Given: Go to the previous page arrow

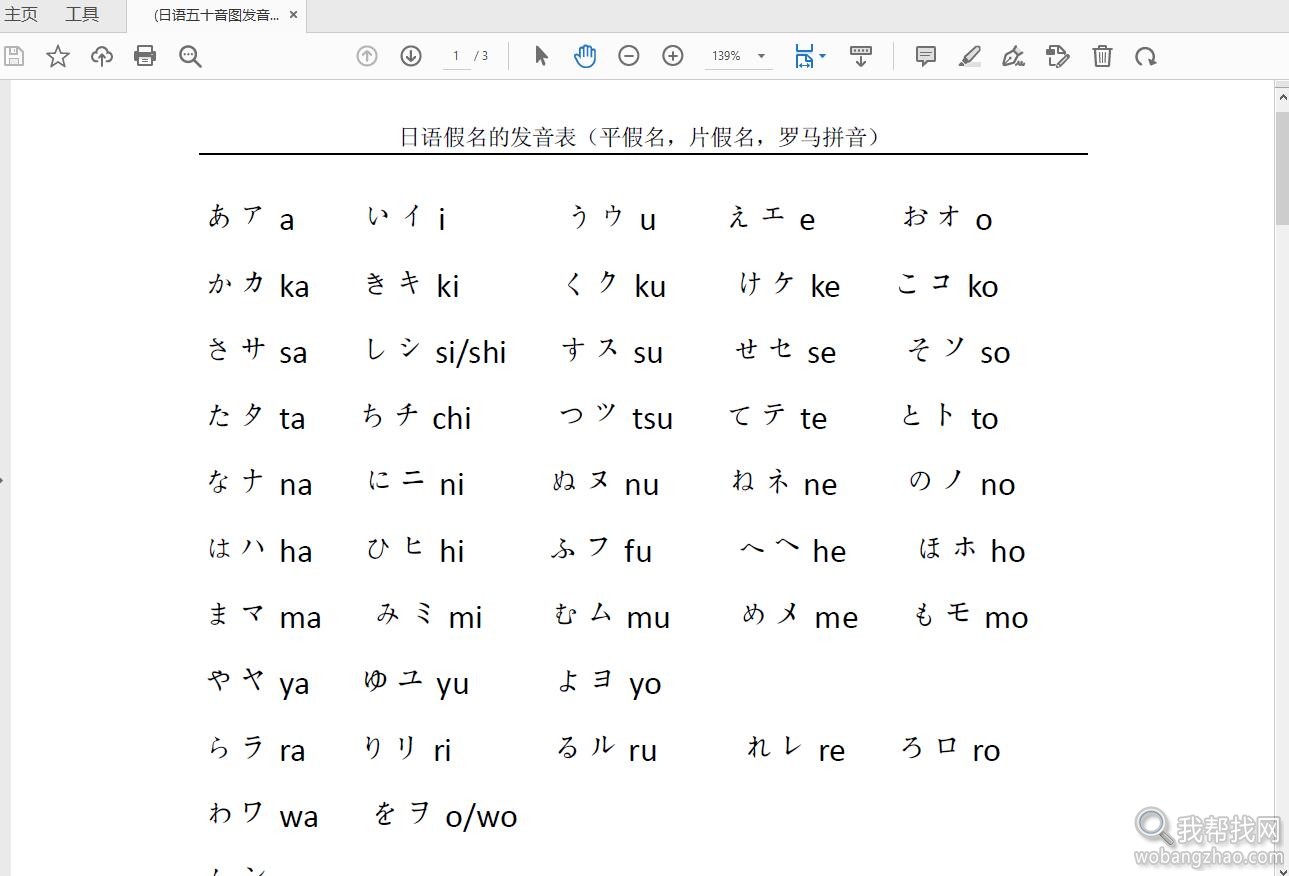Looking at the screenshot, I should 367,56.
